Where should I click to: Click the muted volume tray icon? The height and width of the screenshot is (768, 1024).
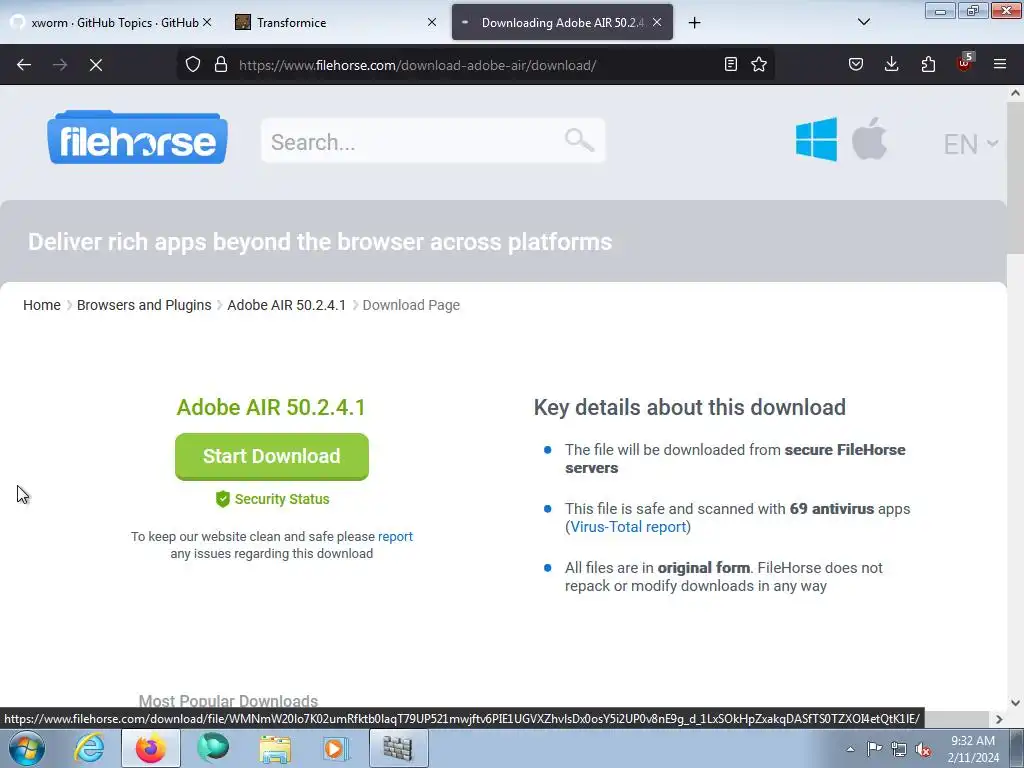click(x=923, y=750)
